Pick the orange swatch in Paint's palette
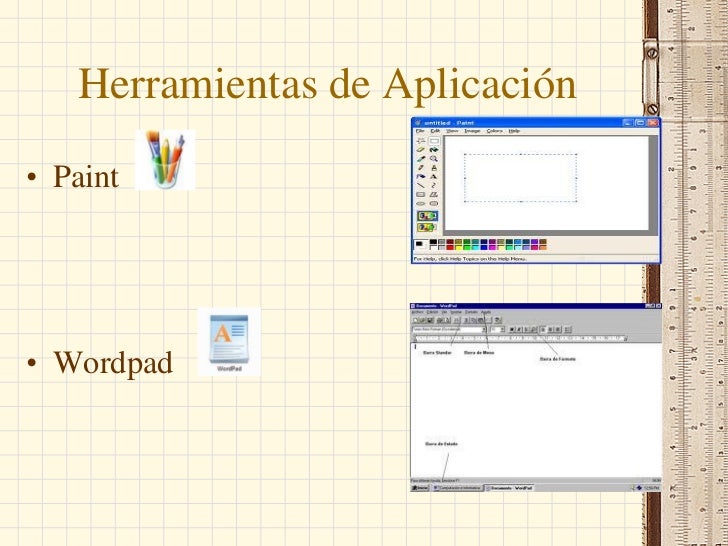728x546 pixels. [x=543, y=247]
